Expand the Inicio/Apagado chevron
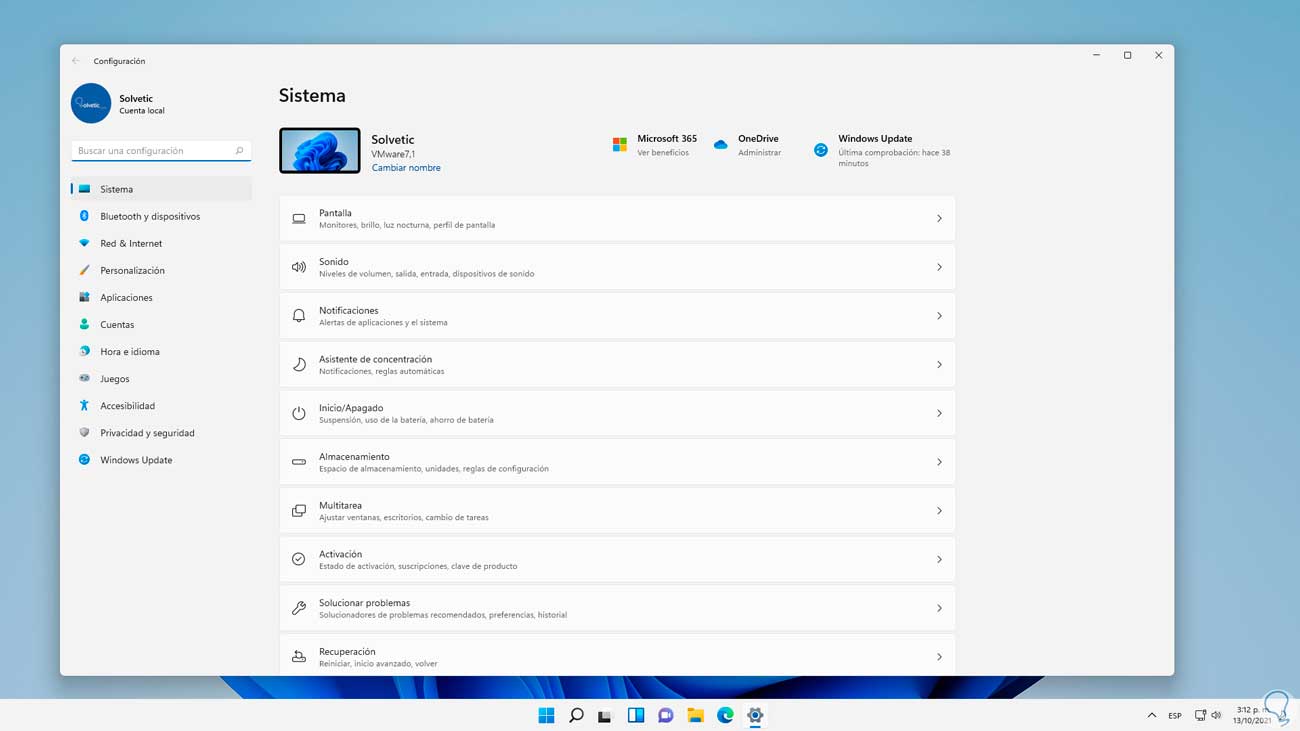Image resolution: width=1300 pixels, height=731 pixels. point(939,413)
